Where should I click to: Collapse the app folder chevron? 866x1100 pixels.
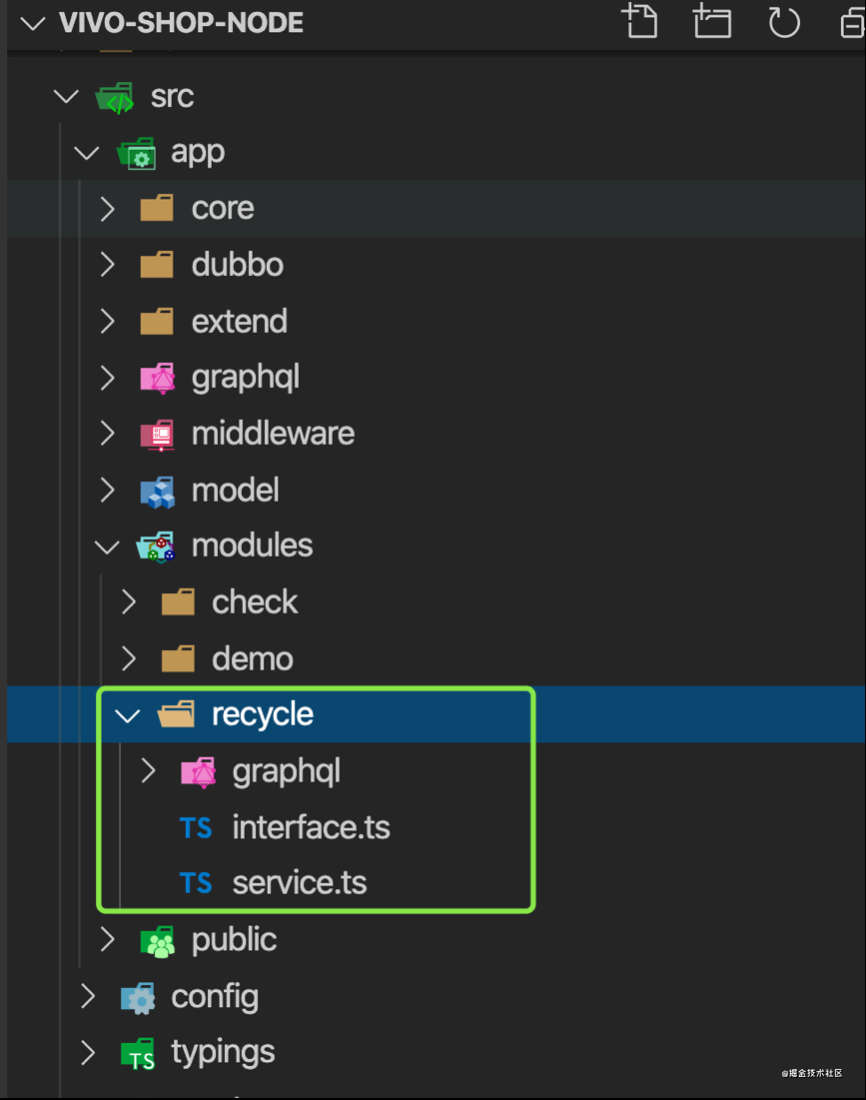(x=86, y=152)
